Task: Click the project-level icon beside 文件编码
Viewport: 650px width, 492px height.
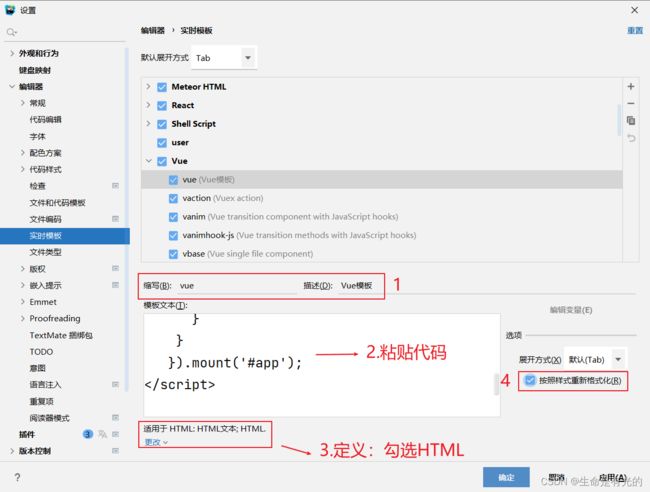Action: point(115,218)
